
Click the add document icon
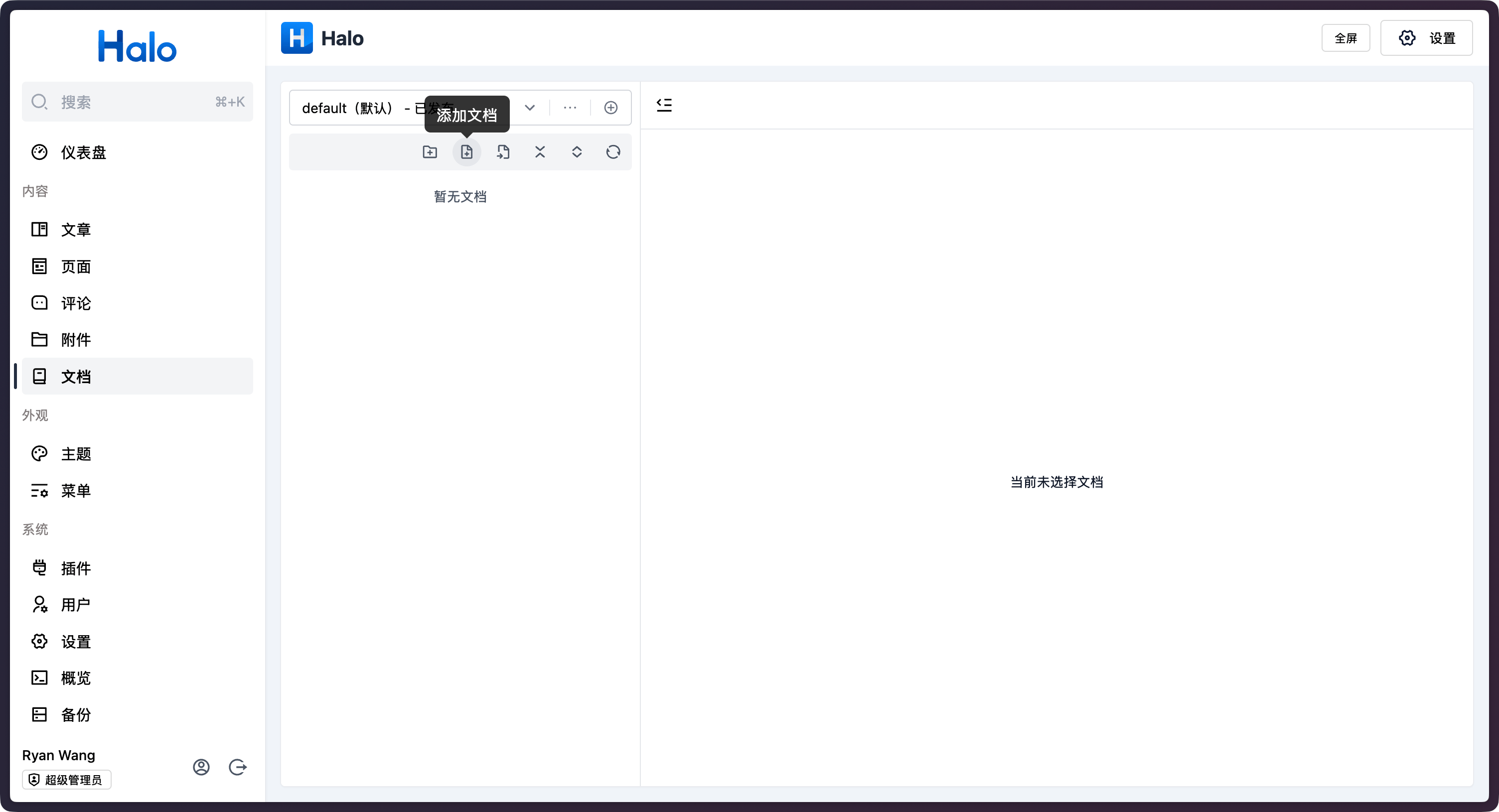[466, 152]
